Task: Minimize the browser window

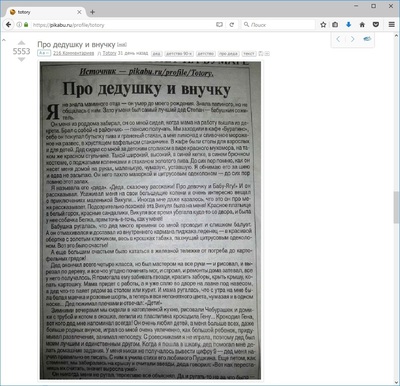Action: (357, 6)
